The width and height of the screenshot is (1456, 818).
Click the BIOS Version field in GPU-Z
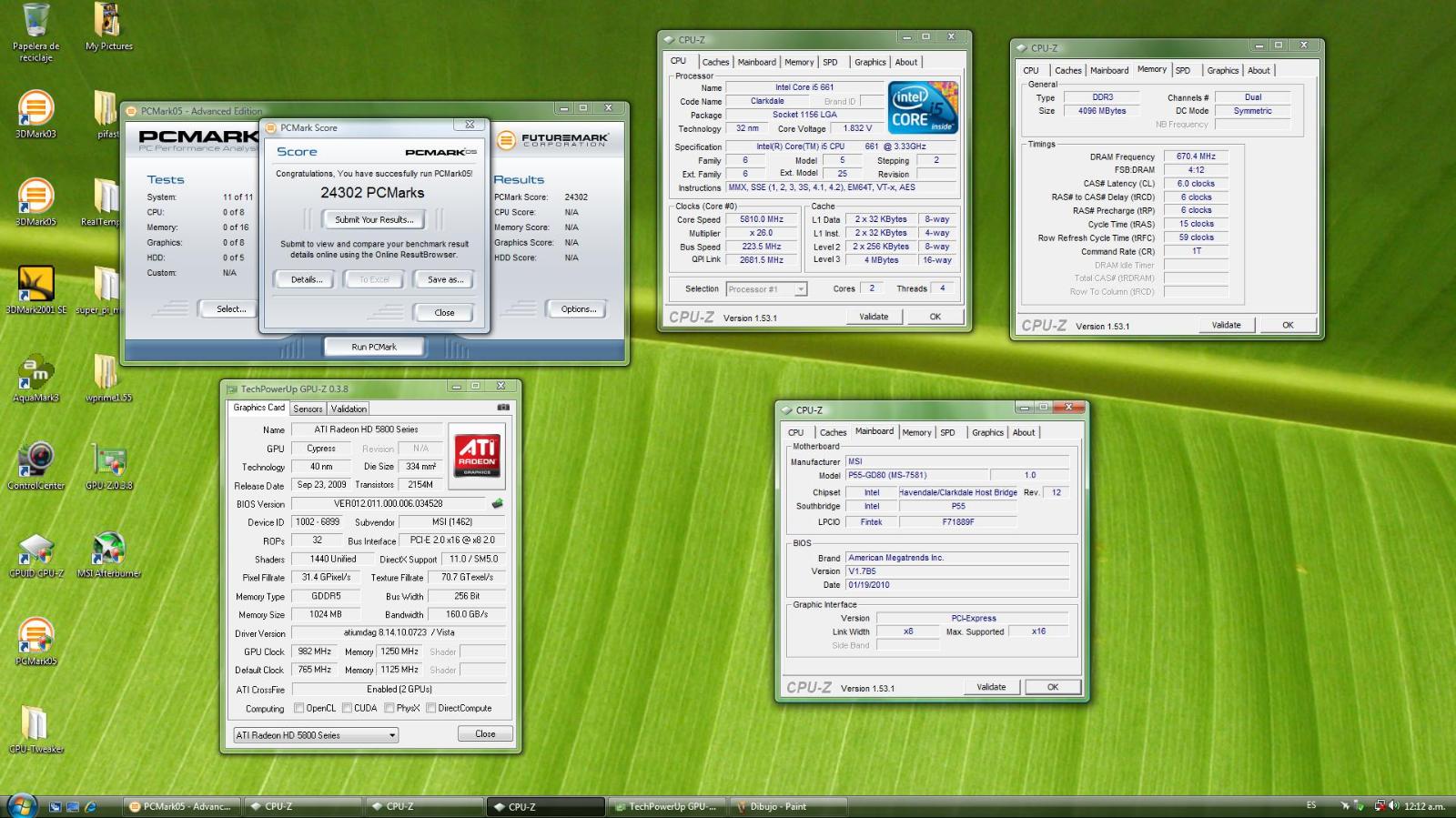click(389, 503)
